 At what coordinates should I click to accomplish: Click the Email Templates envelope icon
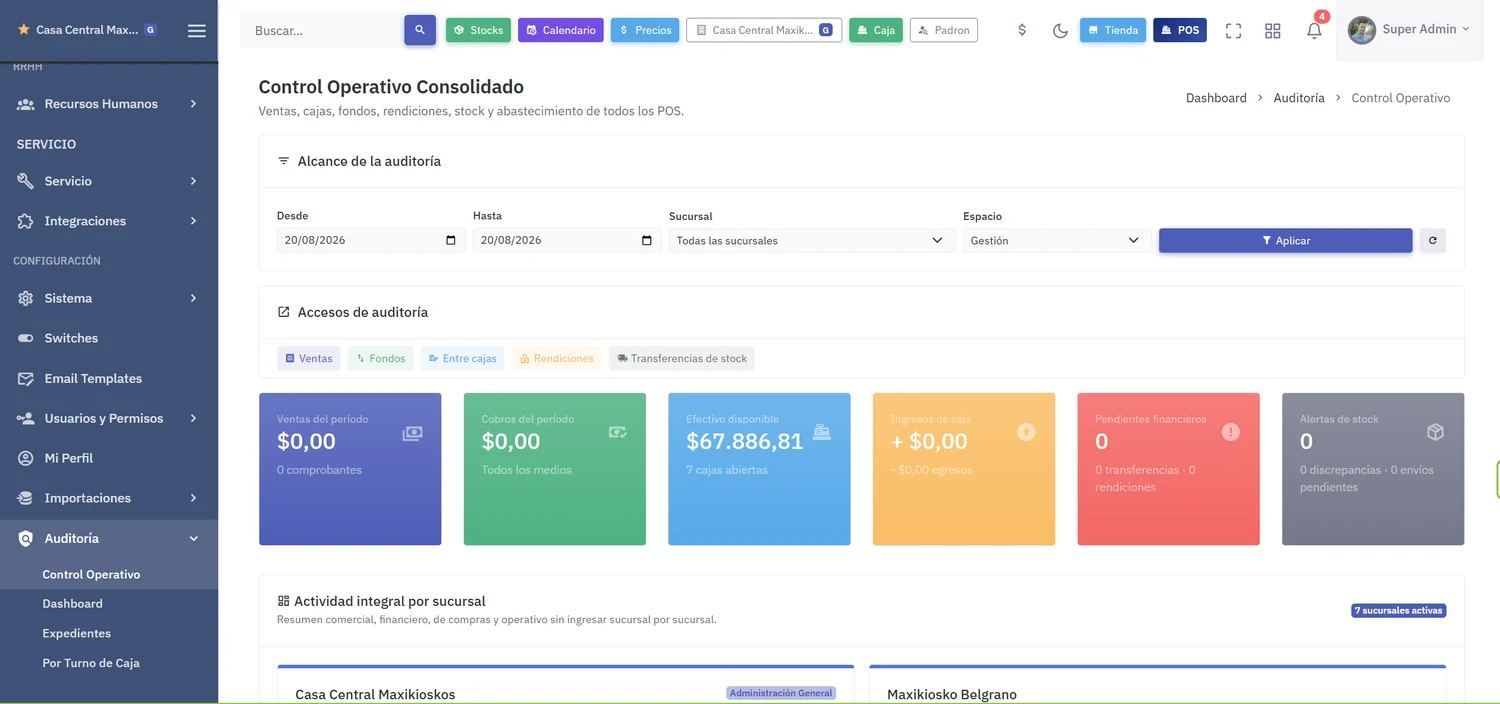26,378
